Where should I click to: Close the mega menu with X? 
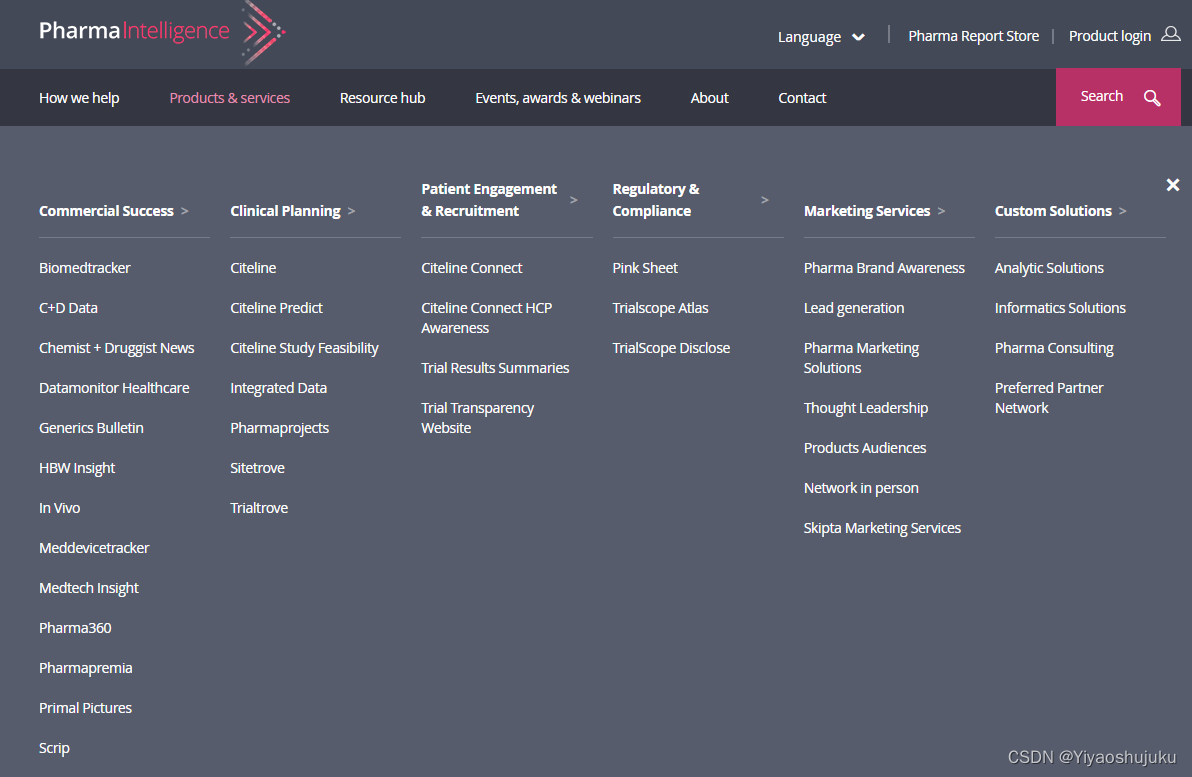pos(1172,185)
